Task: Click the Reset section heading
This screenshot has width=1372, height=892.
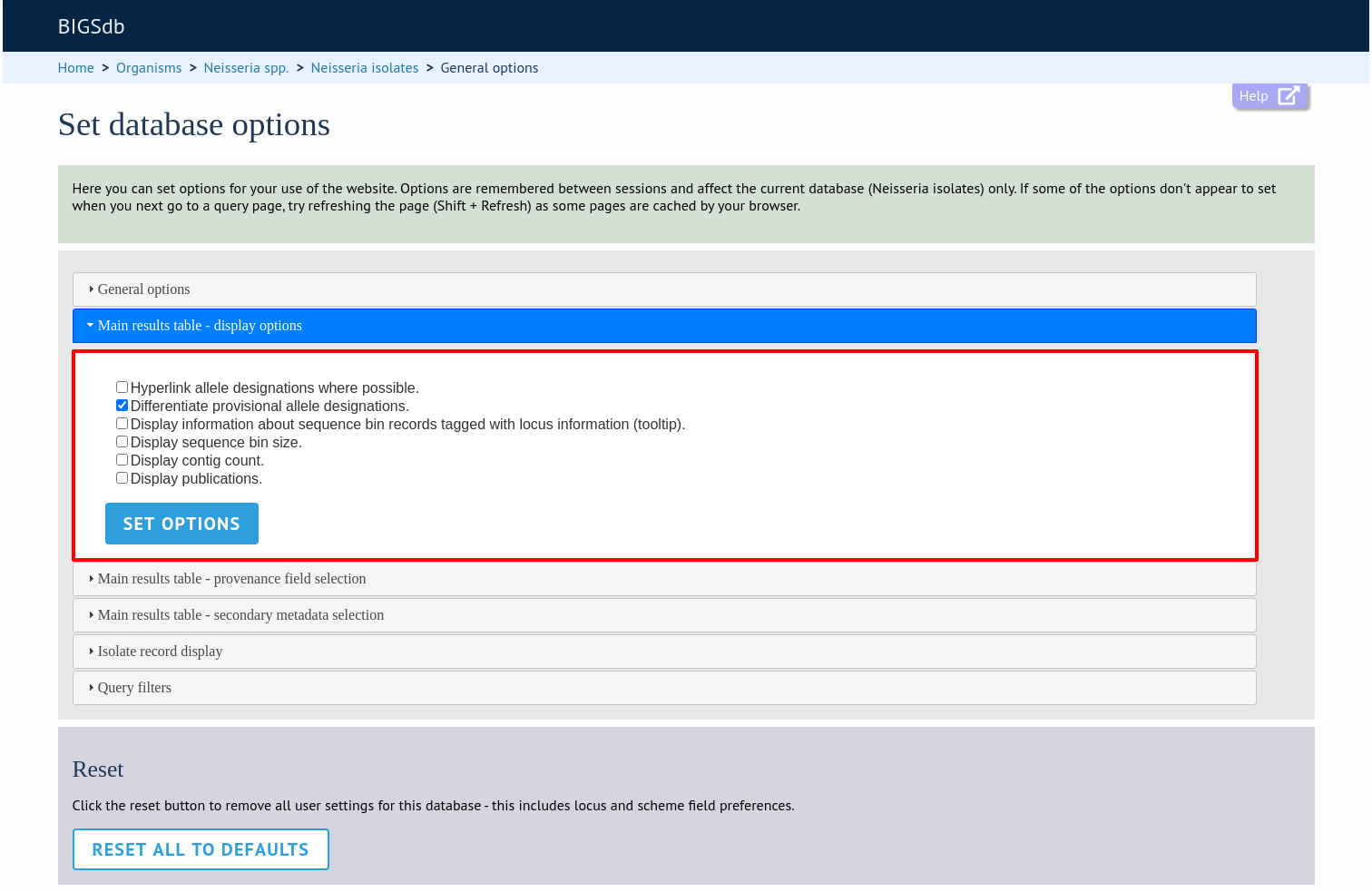Action: tap(98, 769)
